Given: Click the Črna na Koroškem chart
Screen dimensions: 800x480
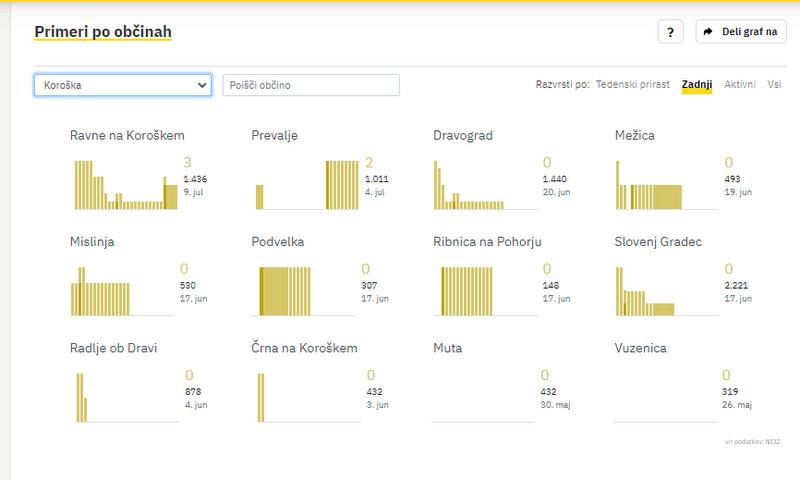Looking at the screenshot, I should tap(305, 397).
